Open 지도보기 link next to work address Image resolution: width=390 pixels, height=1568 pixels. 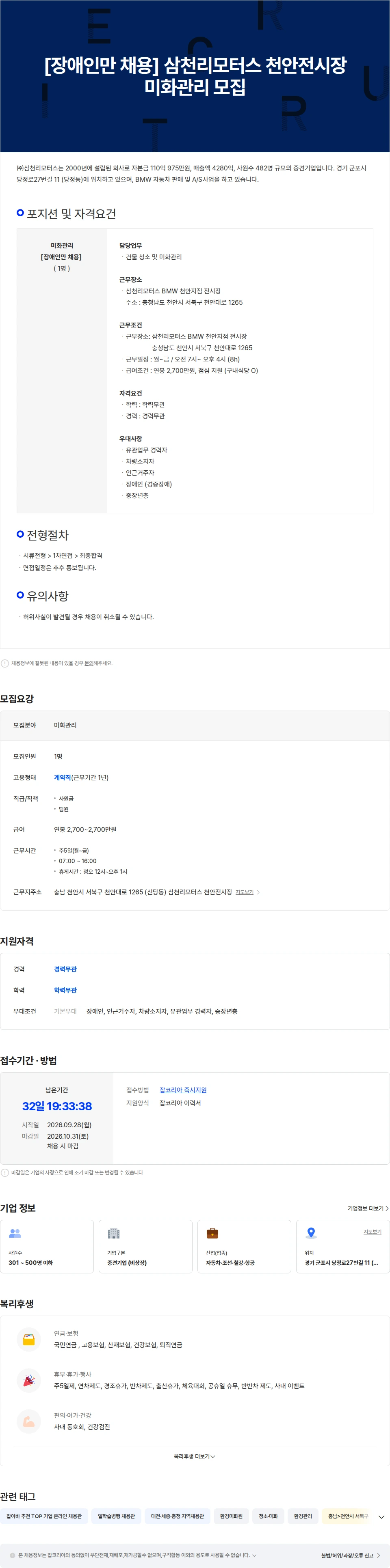[245, 892]
